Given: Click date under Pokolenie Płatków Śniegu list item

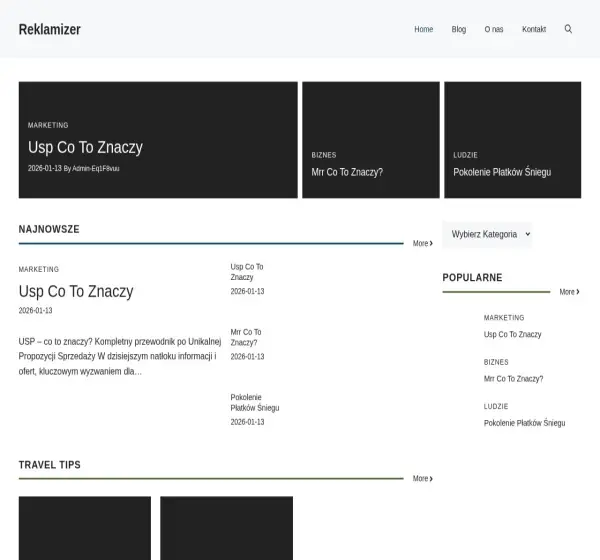Looking at the screenshot, I should pyautogui.click(x=247, y=422).
